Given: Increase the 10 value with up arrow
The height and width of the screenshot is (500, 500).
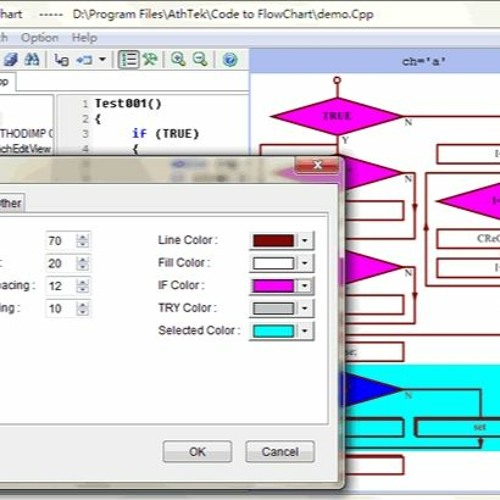Looking at the screenshot, I should (x=82, y=305).
